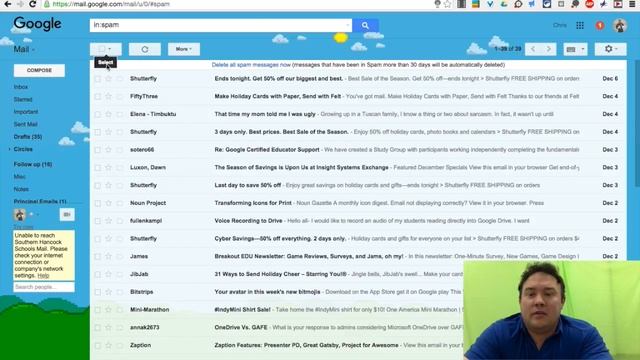This screenshot has width=640, height=360.
Task: Go to newer messages arrow
Action: [x=533, y=49]
